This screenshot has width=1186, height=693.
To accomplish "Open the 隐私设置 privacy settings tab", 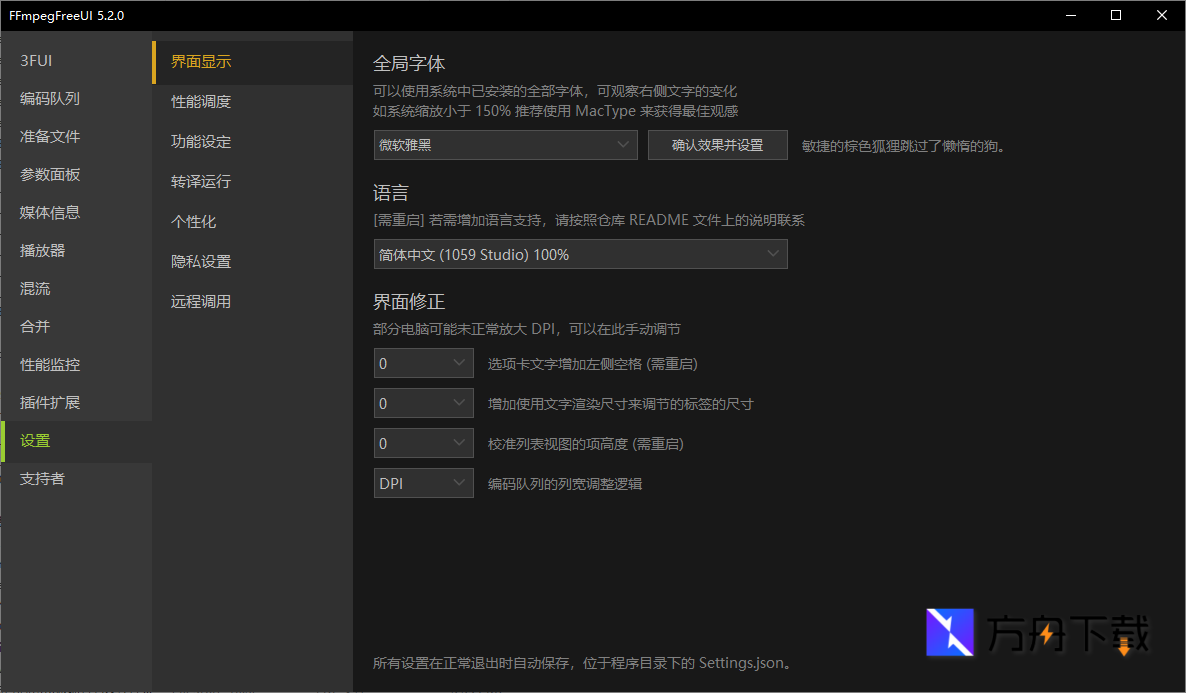I will point(200,261).
